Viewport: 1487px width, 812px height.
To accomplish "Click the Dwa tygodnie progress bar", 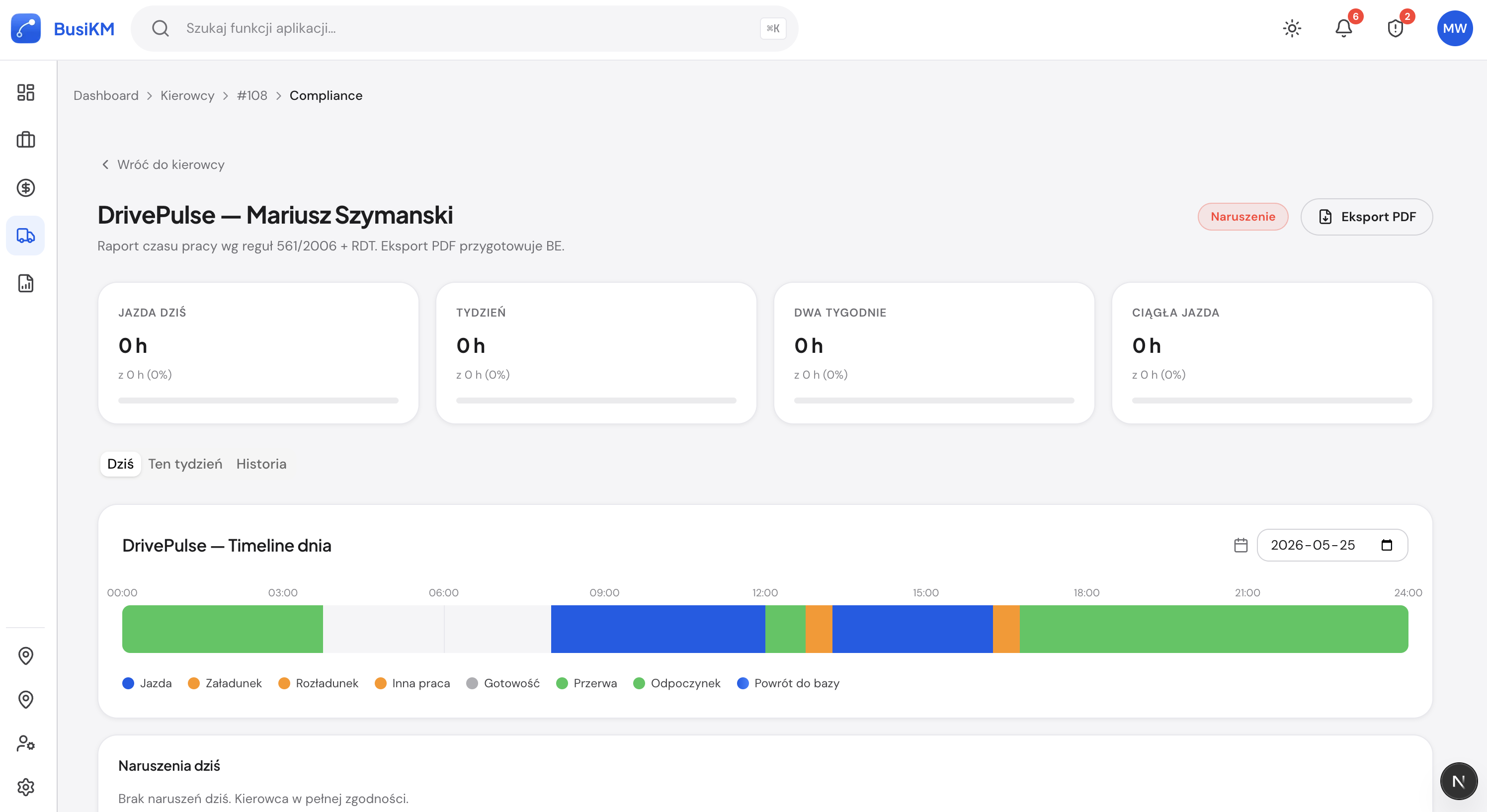I will tap(934, 401).
